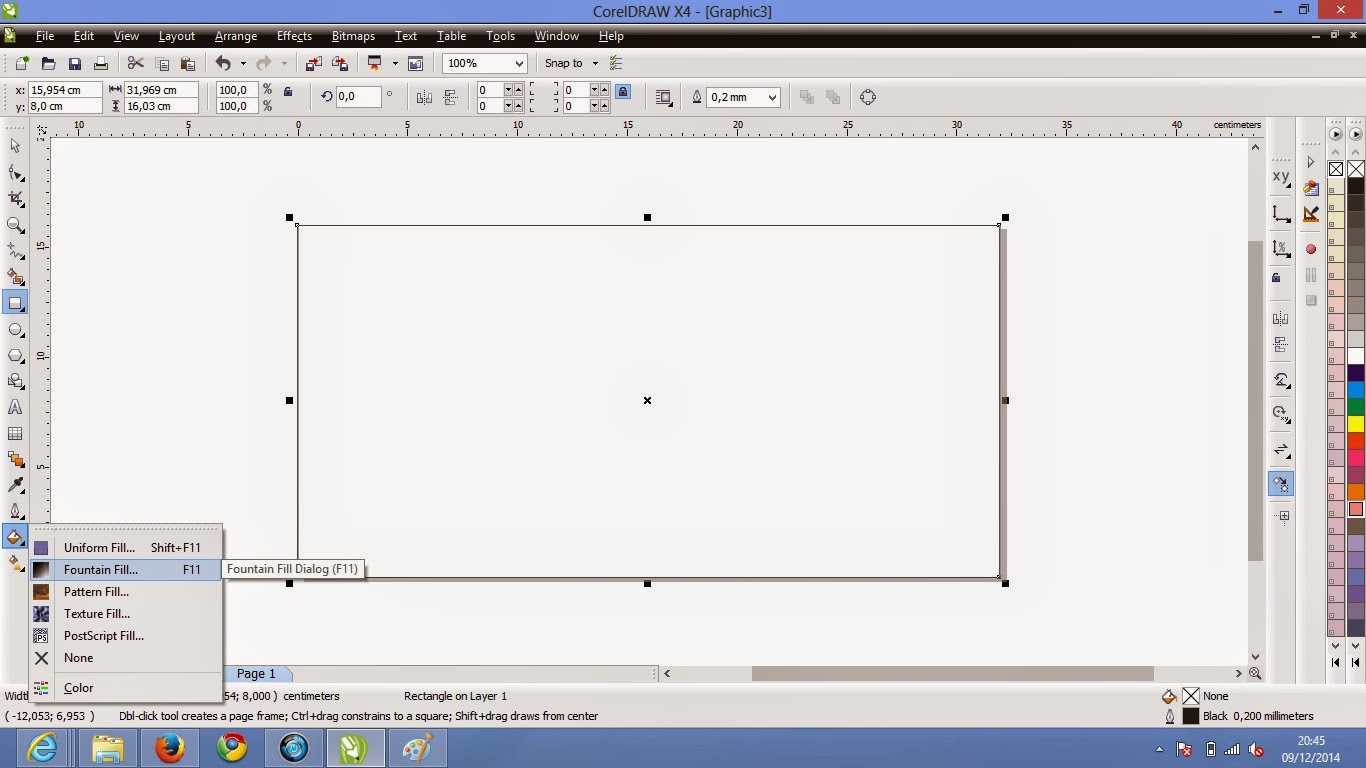
Task: Expand the undo history arrow
Action: pos(243,63)
